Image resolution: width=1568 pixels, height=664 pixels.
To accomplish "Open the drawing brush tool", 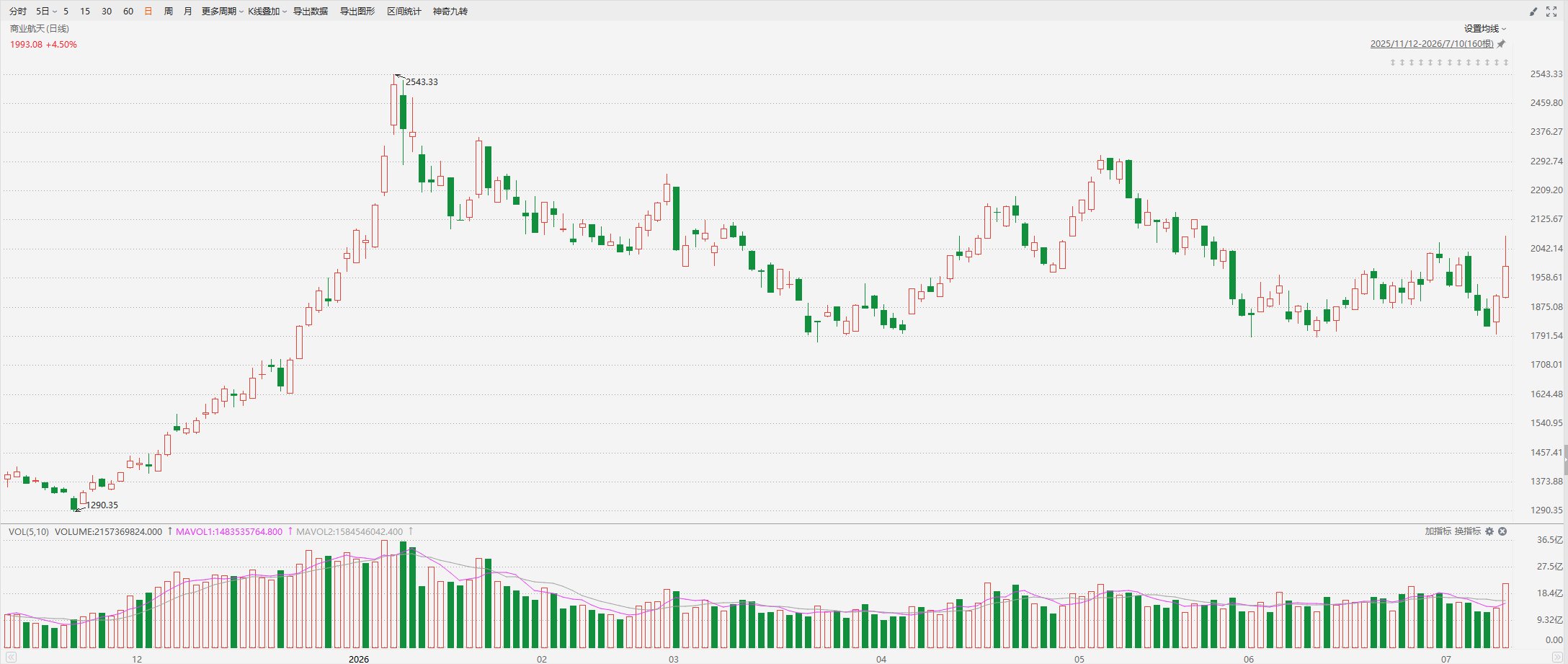I will [x=1533, y=12].
